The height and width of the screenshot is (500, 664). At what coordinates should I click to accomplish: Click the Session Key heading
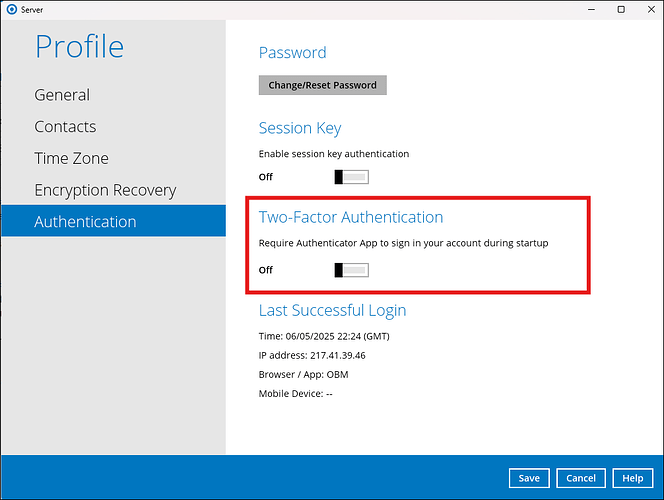pyautogui.click(x=300, y=128)
